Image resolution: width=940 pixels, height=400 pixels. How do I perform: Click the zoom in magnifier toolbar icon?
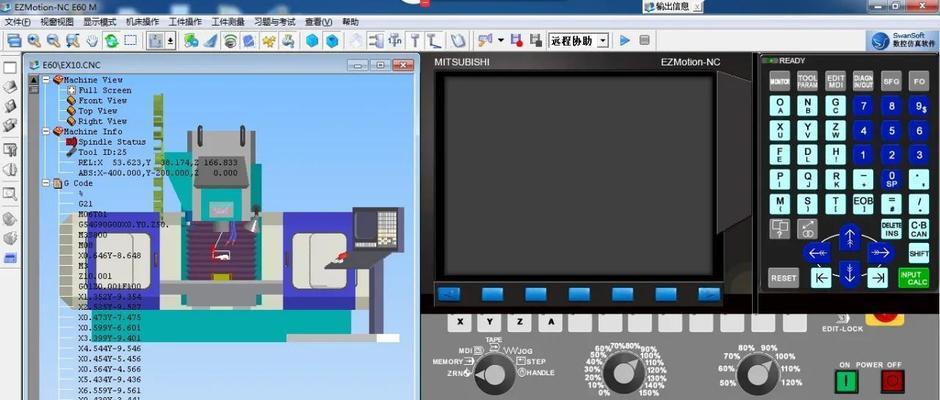coord(34,41)
